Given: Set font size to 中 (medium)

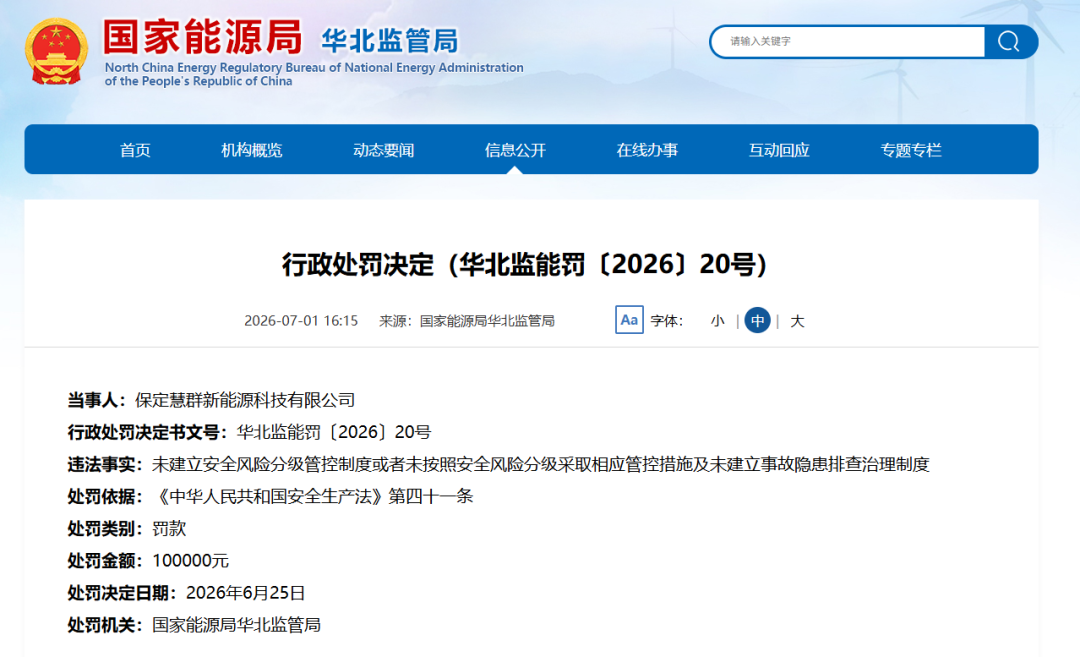Looking at the screenshot, I should 758,320.
